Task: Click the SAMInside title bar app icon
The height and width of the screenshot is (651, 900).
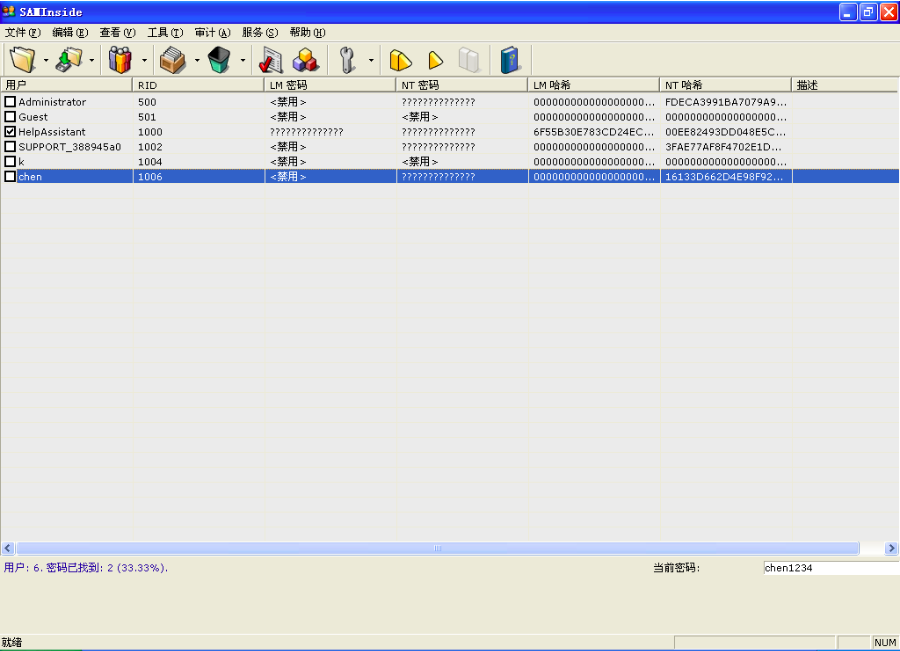Action: coord(9,11)
